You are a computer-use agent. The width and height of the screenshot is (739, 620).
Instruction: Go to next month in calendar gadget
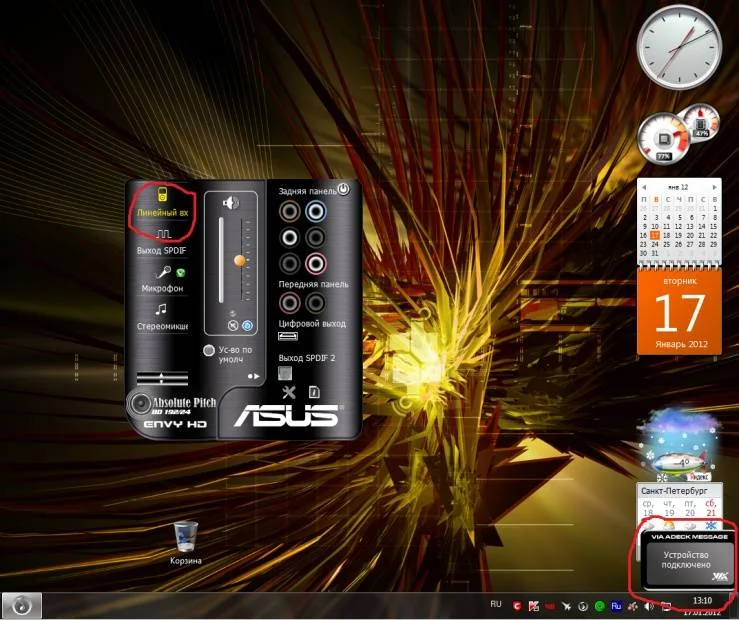click(x=714, y=187)
